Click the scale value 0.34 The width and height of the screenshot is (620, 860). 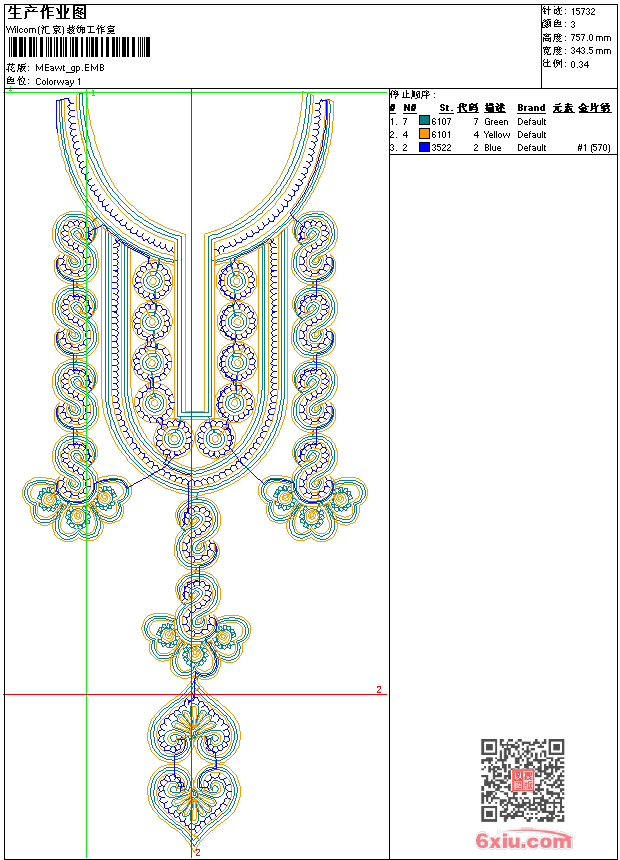click(x=579, y=64)
